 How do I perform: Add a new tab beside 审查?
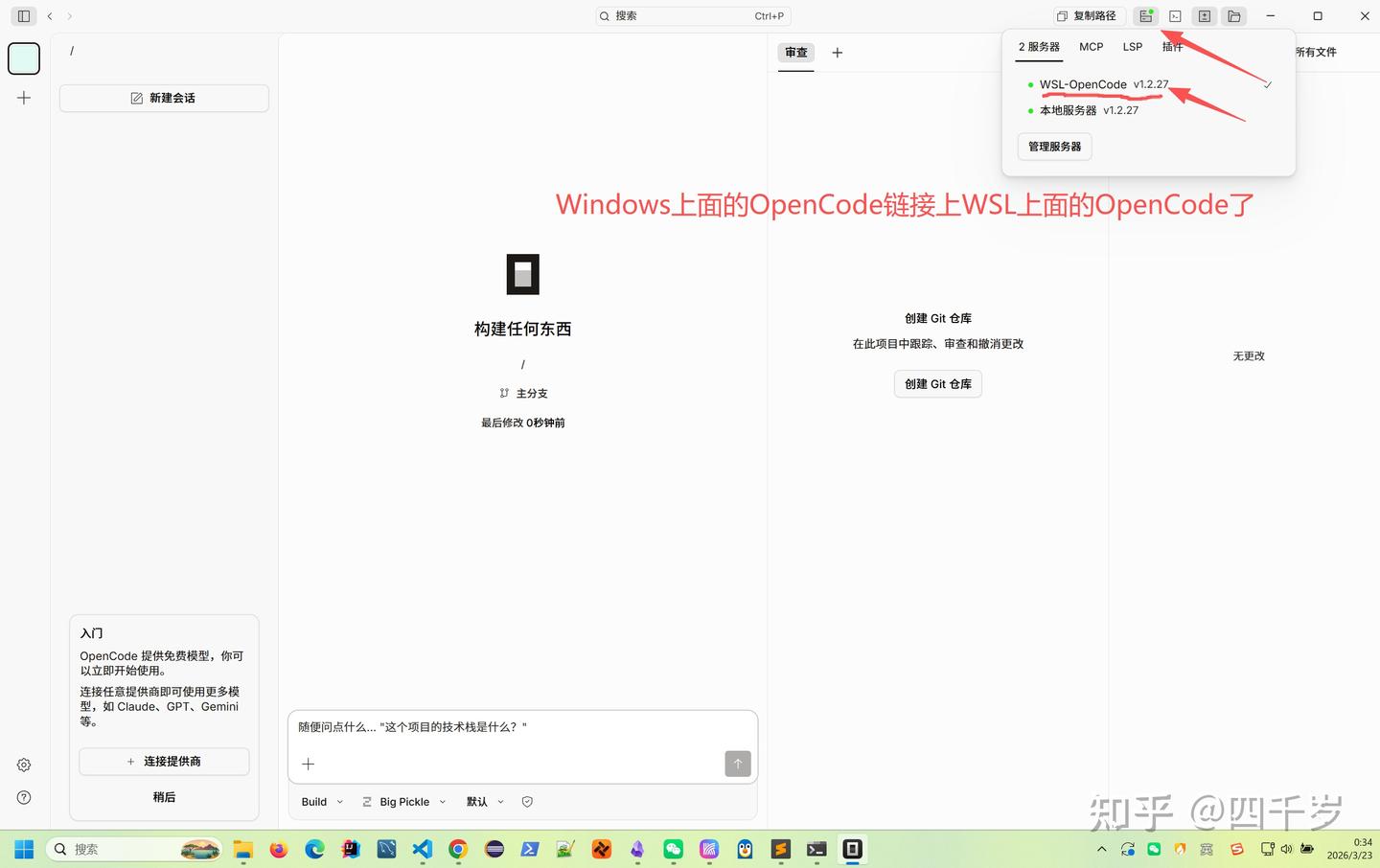(x=837, y=53)
